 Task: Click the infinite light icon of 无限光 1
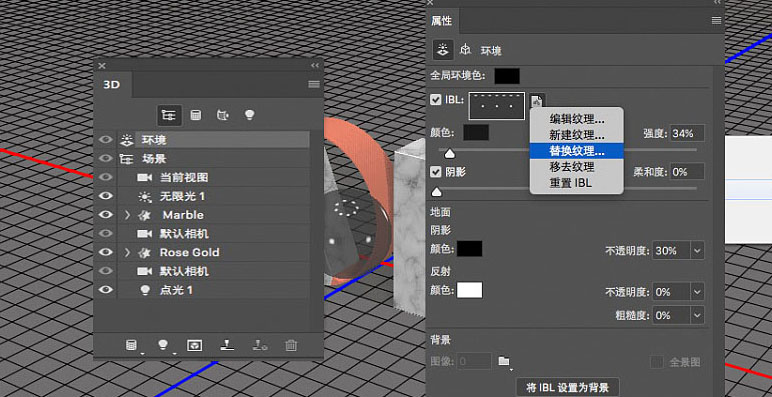pyautogui.click(x=145, y=197)
